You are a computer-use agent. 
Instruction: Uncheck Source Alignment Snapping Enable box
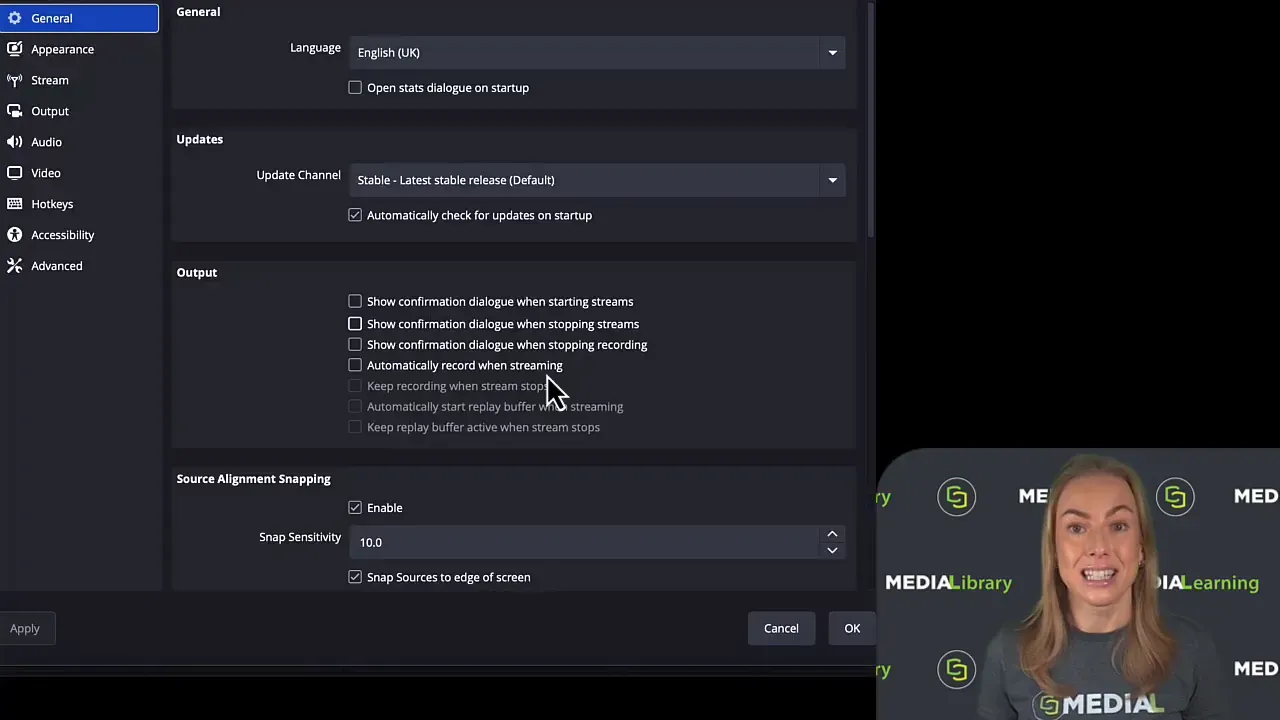click(x=355, y=508)
